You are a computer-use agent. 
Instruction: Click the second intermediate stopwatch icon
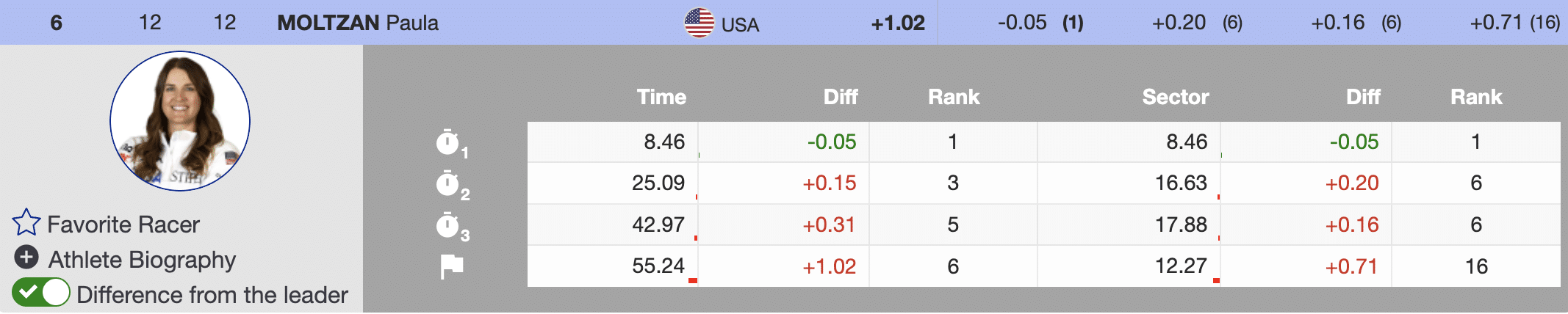[447, 183]
